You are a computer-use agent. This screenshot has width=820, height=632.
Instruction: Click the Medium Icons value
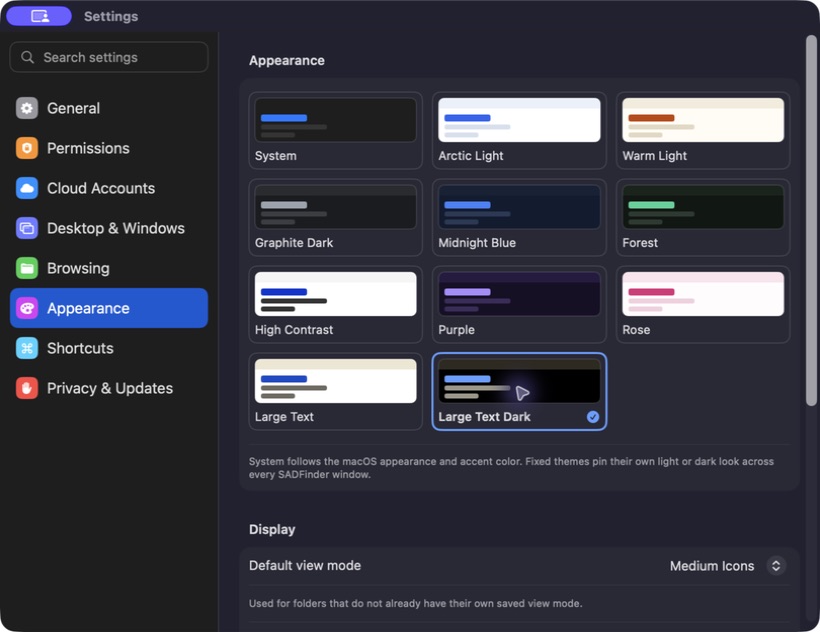(x=712, y=566)
